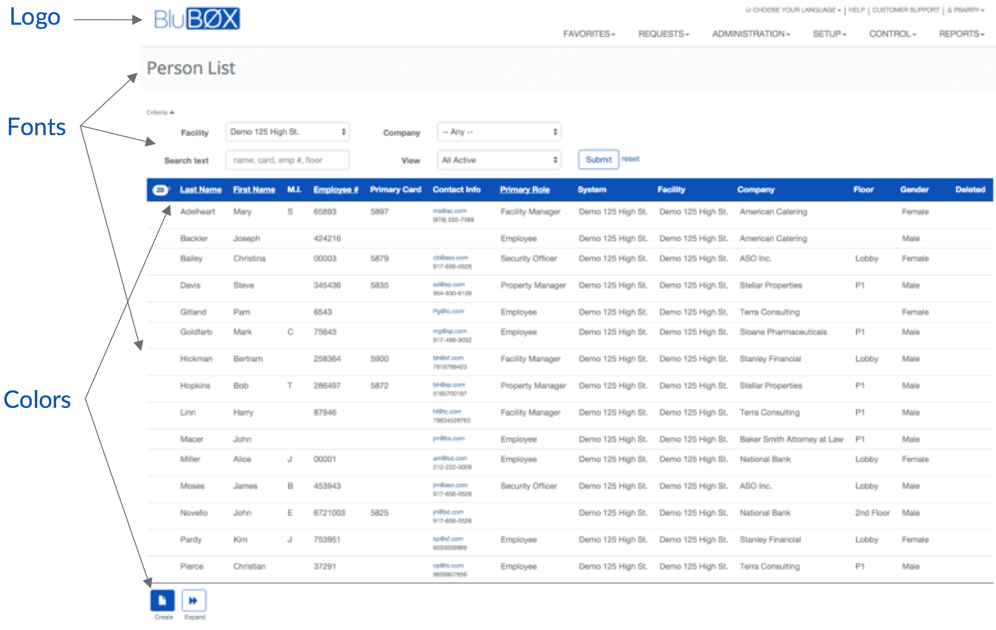996x630 pixels.
Task: Click the Customer Support link
Action: (x=905, y=10)
